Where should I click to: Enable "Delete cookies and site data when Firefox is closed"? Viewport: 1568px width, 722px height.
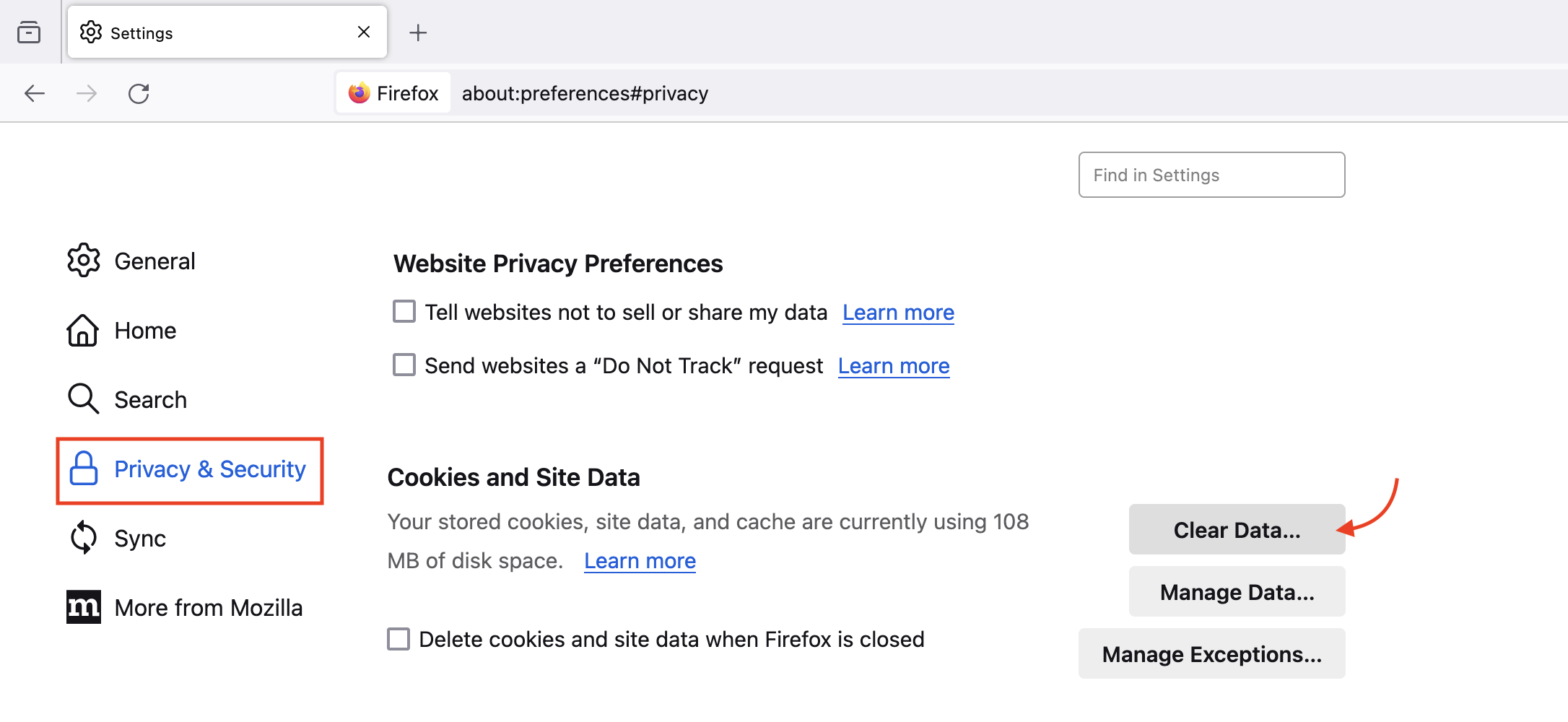[x=398, y=639]
